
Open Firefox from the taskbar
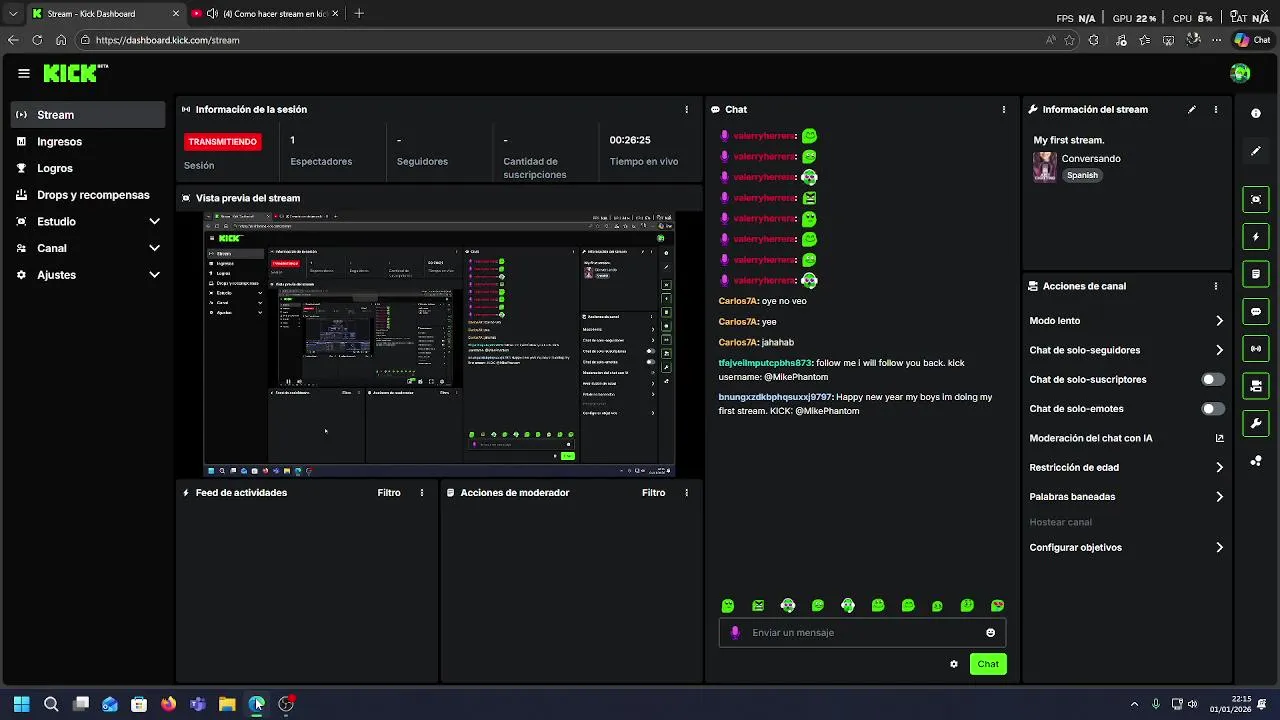(168, 704)
